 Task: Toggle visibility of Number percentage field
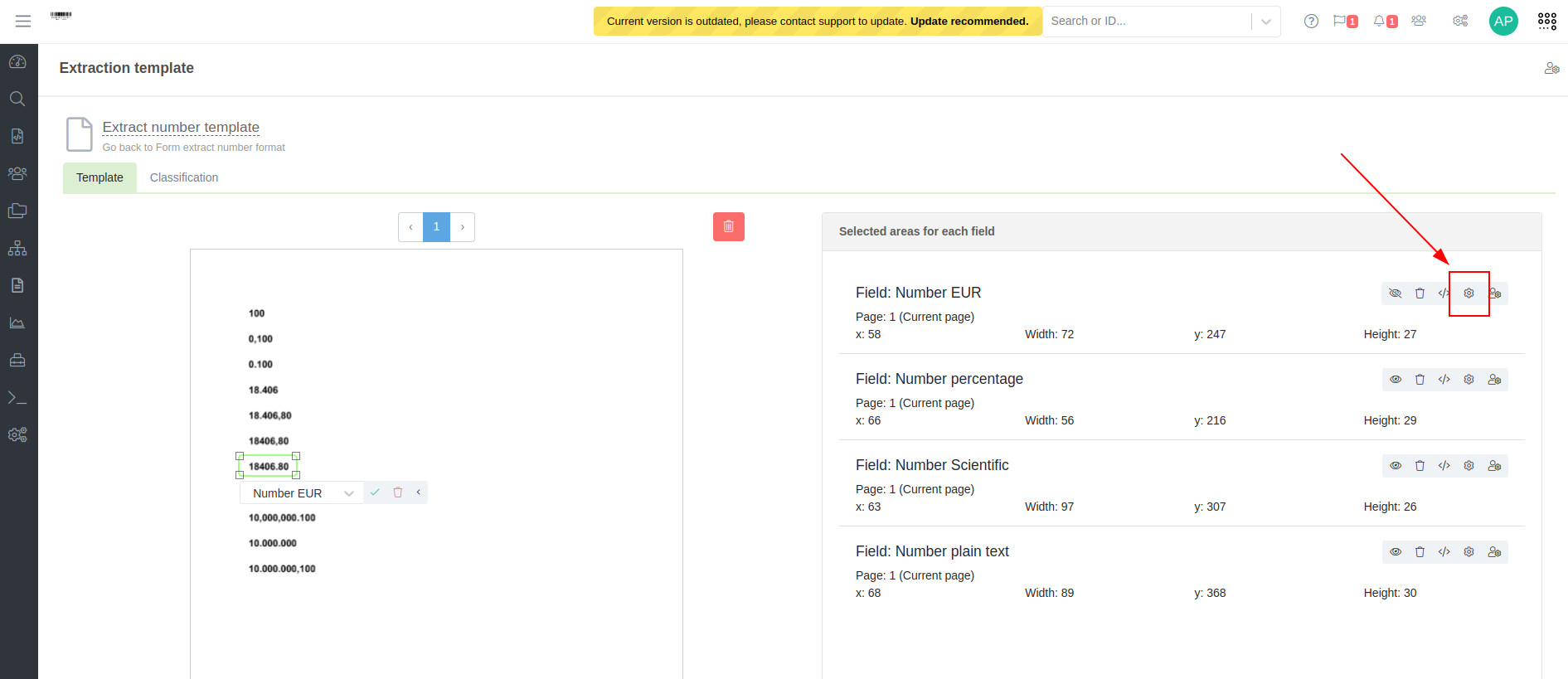click(1396, 380)
